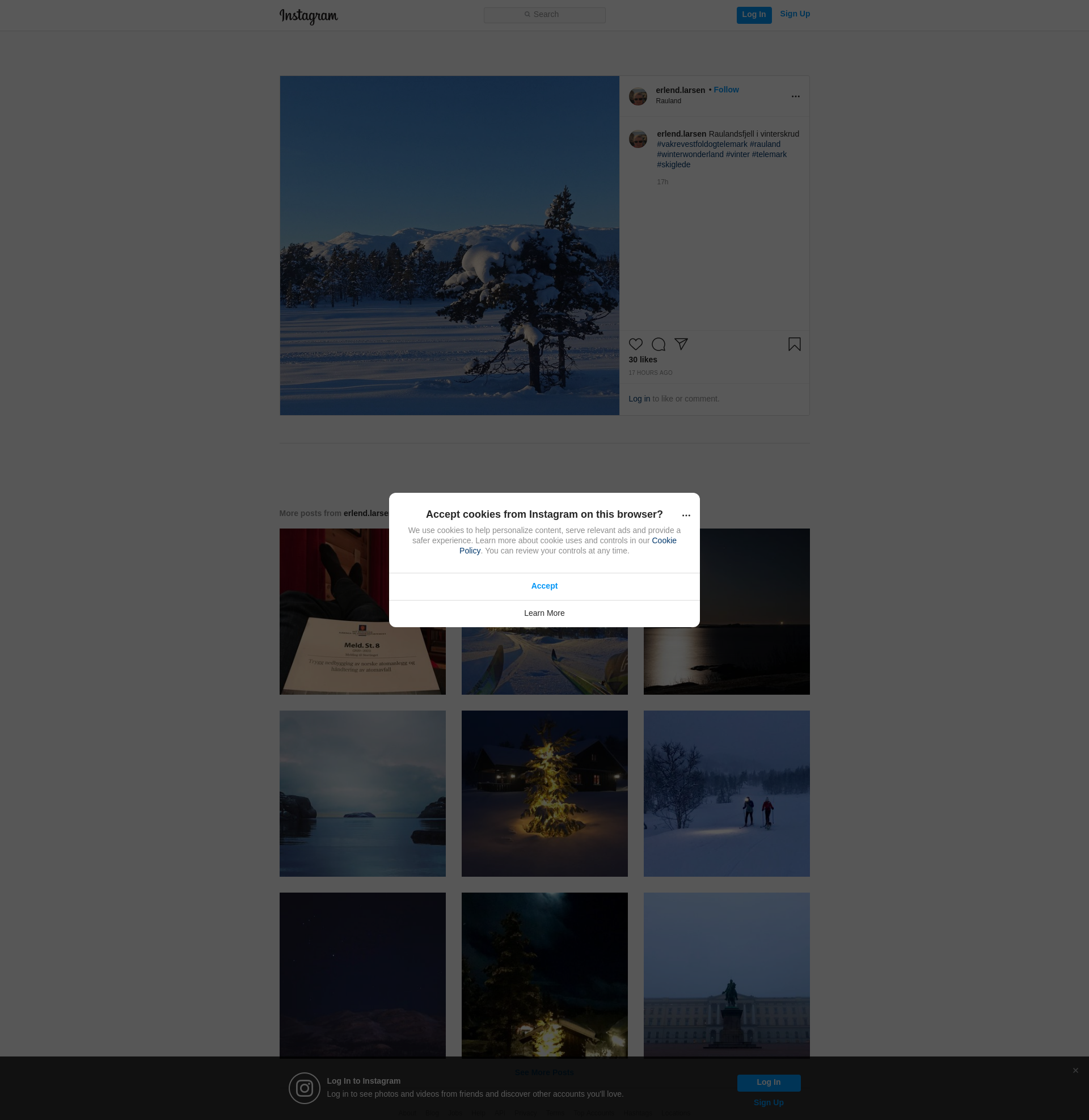Follow erlend.larsen

[726, 90]
